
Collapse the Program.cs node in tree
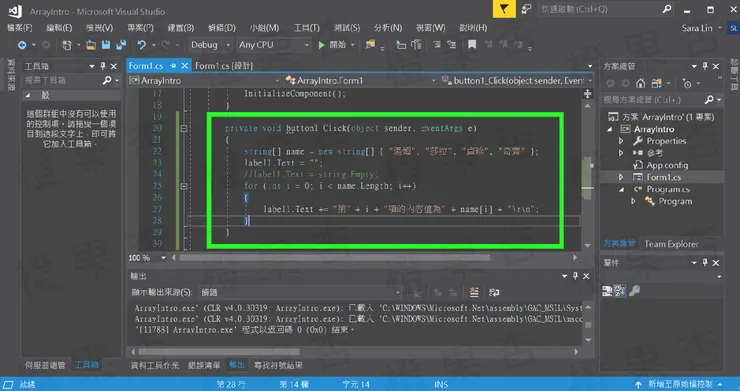(x=621, y=189)
